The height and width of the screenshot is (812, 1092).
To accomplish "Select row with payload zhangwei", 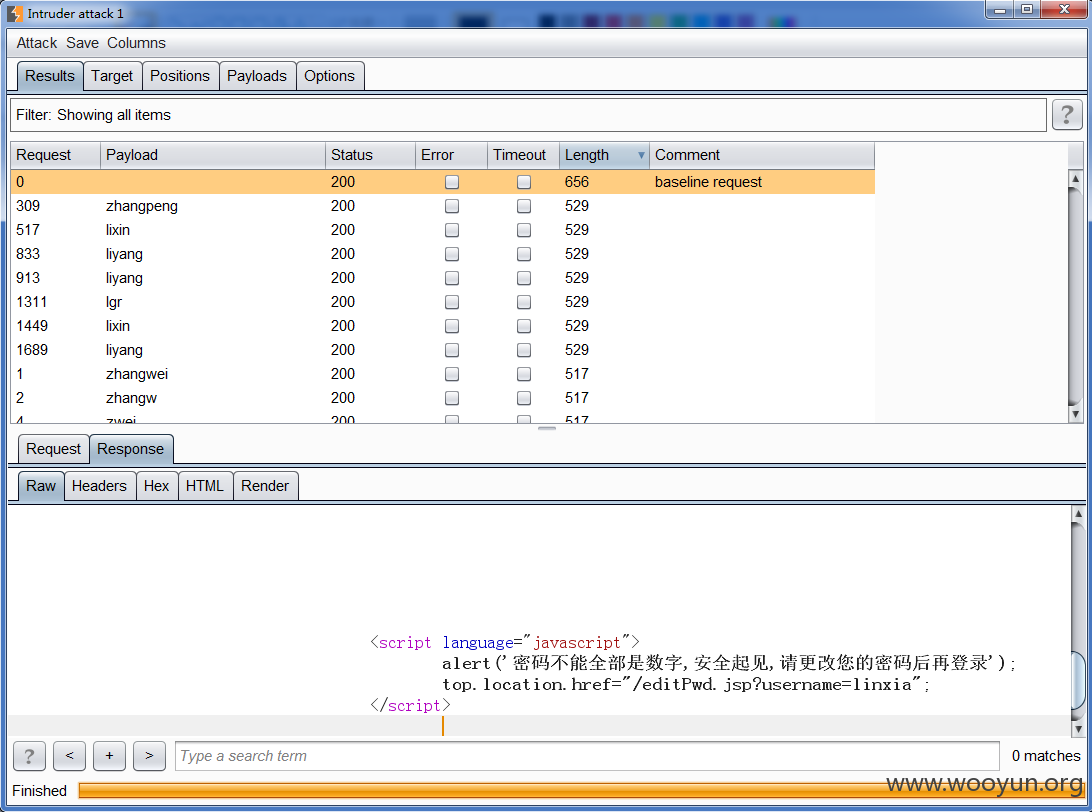I will click(442, 374).
